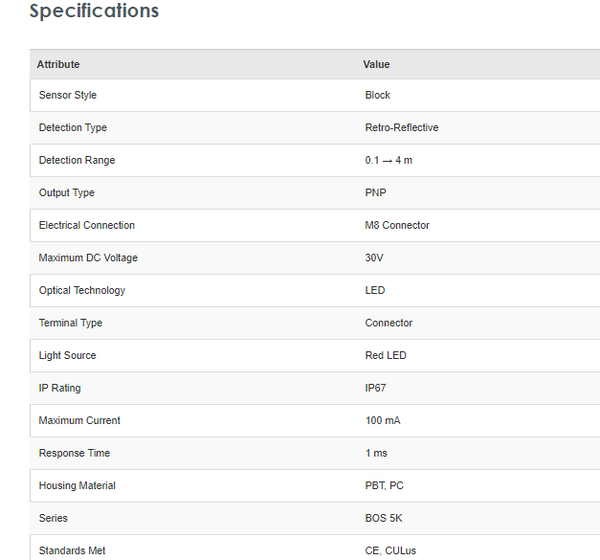Select the Terminal Type attribute label
This screenshot has height=560, width=600.
71,323
